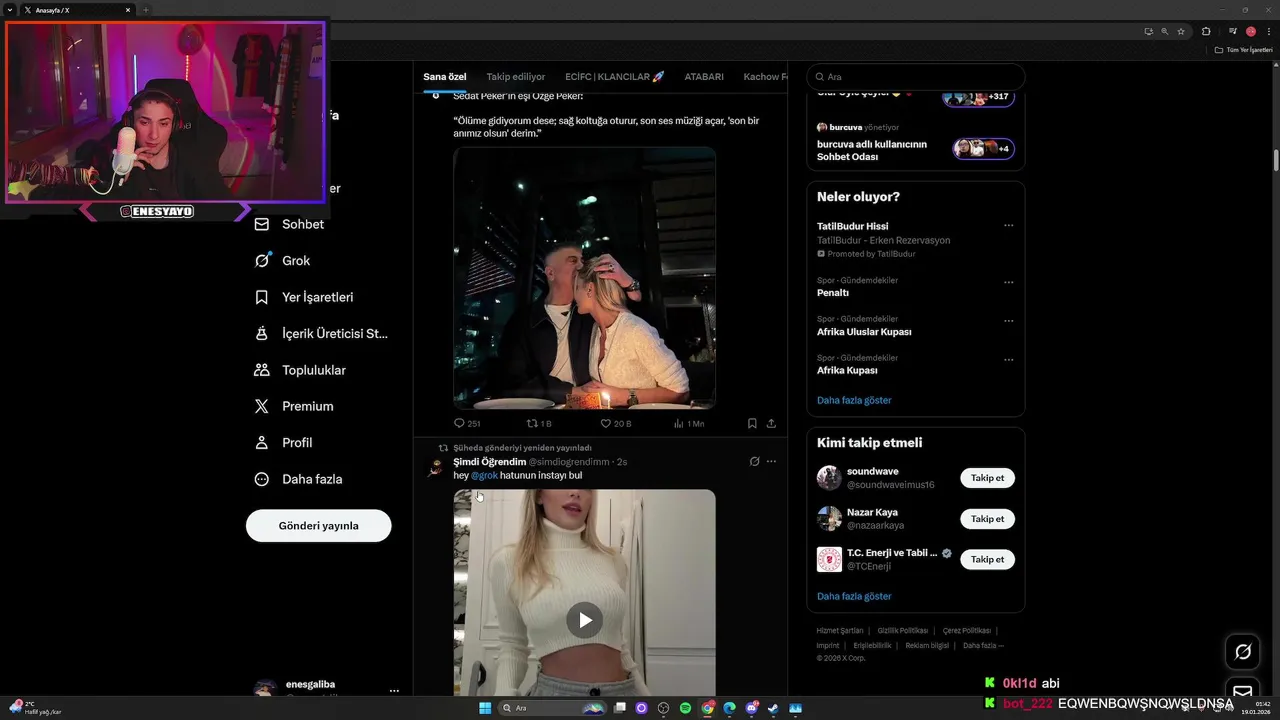Select the Anasayfa / X browser tab

75,10
